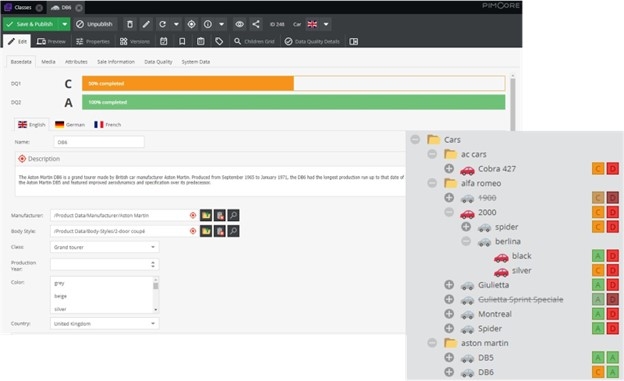Click the delete trash icon in toolbar
Image resolution: width=624 pixels, height=381 pixels.
coord(130,24)
